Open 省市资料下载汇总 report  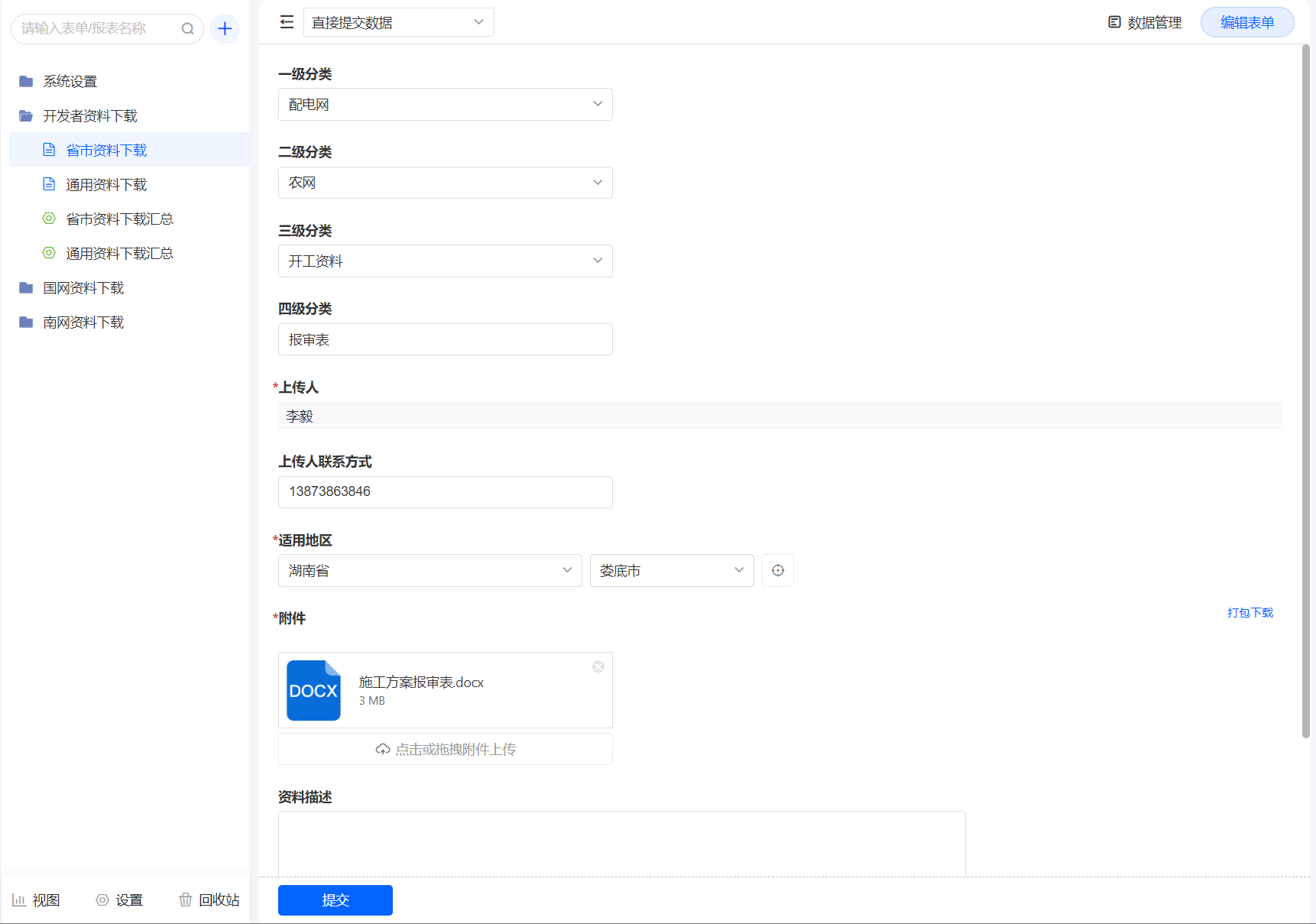pyautogui.click(x=119, y=219)
